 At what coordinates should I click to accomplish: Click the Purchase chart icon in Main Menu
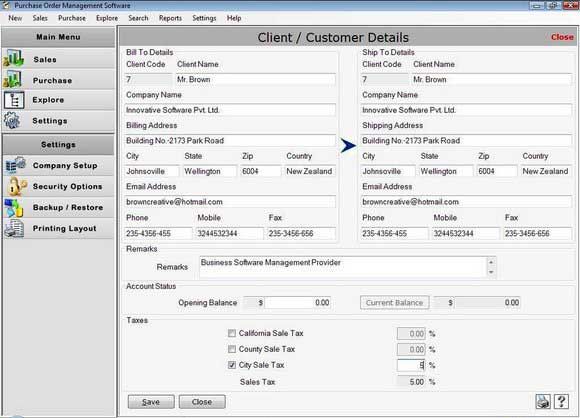(13, 80)
